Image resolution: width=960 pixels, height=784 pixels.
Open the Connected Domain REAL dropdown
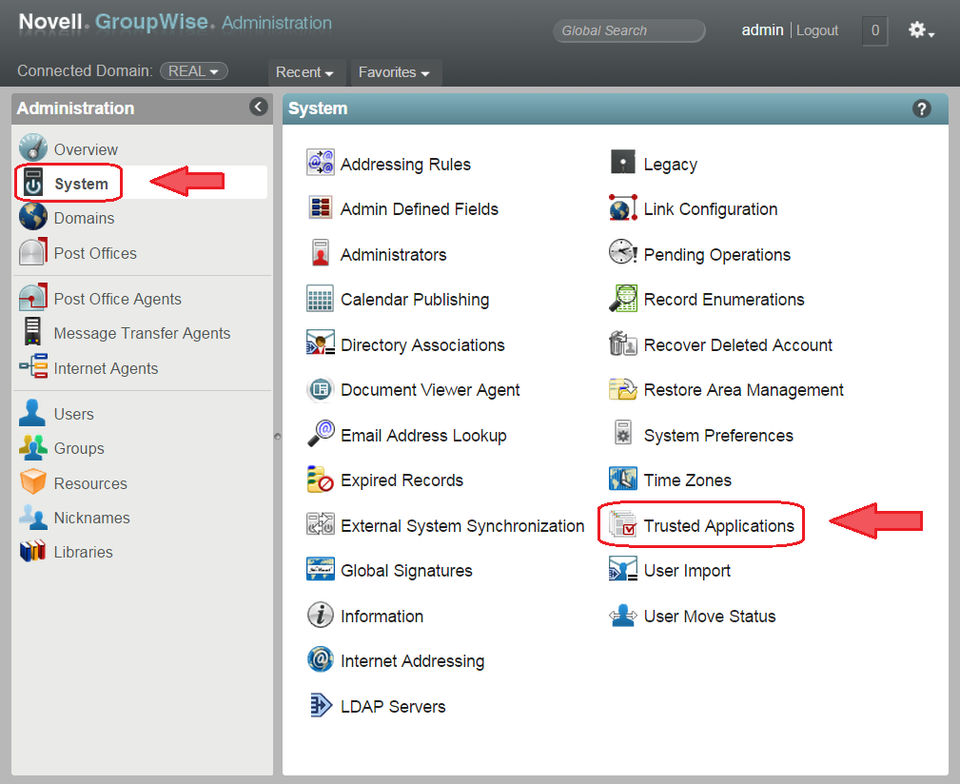click(193, 71)
